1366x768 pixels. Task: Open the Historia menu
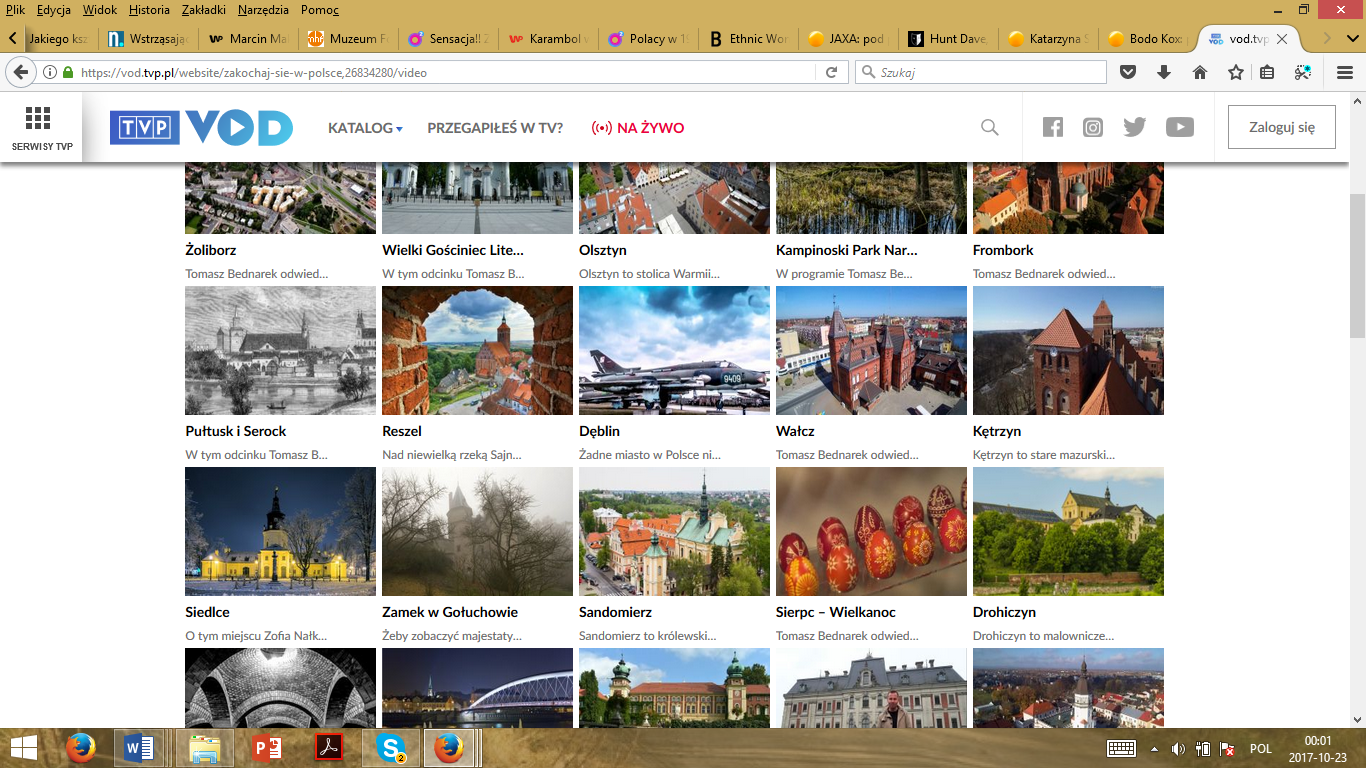tap(149, 10)
